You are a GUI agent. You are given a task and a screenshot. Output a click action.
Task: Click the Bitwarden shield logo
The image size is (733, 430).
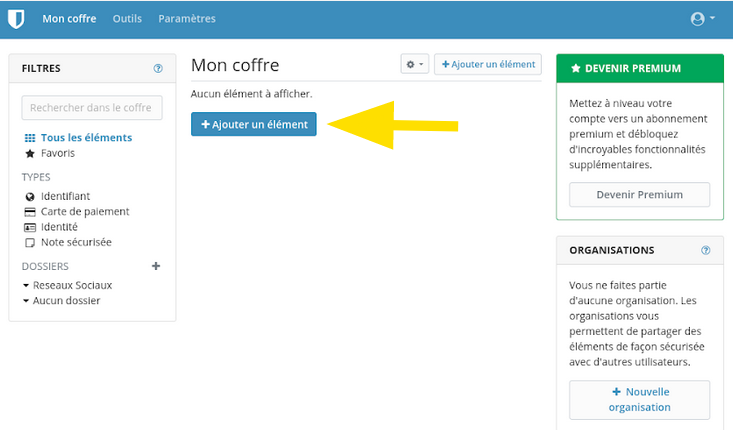(16, 19)
